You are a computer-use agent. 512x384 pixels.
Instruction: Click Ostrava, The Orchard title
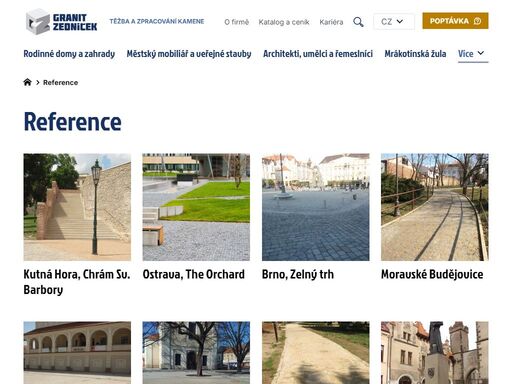pyautogui.click(x=193, y=274)
